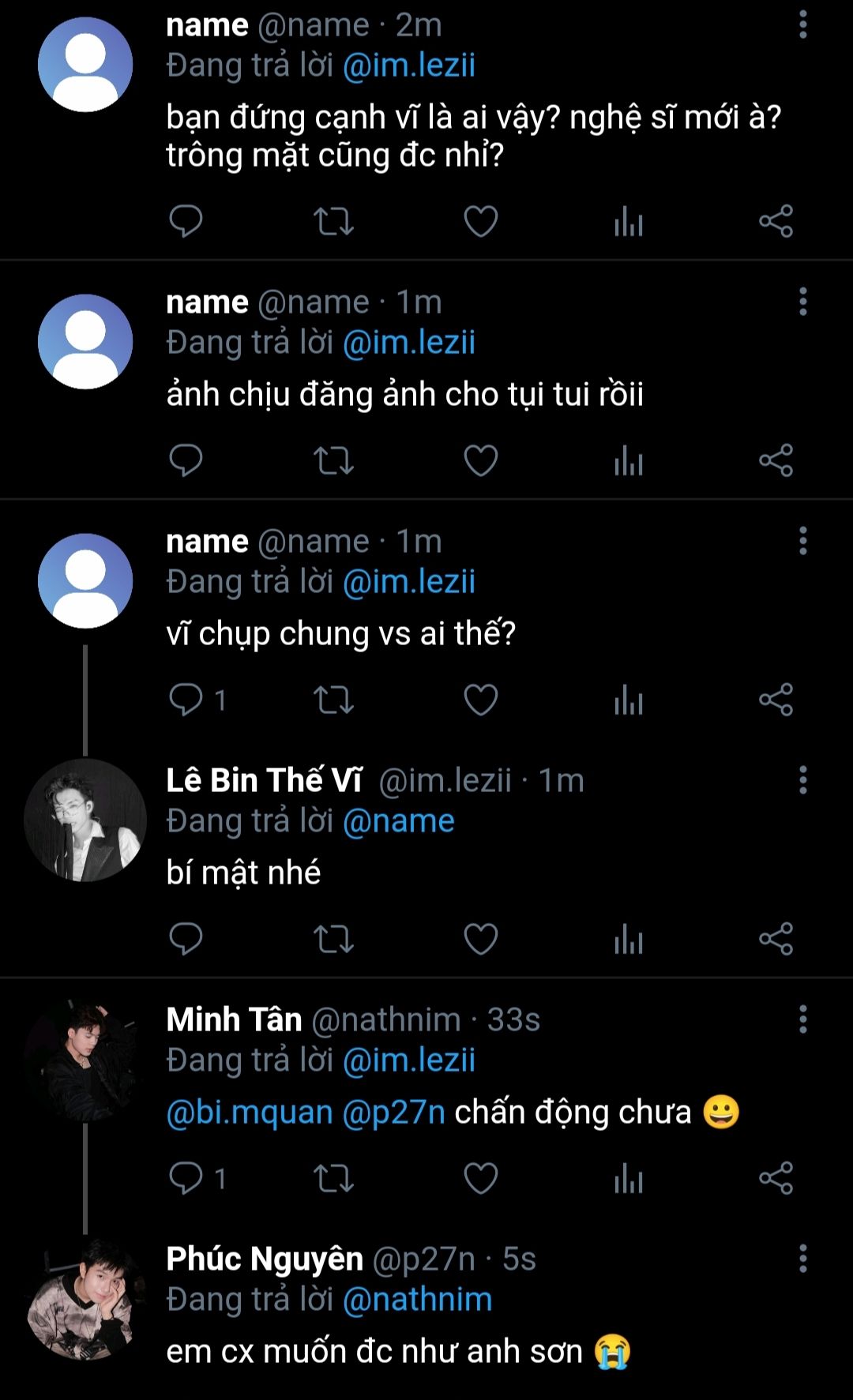Viewport: 853px width, 1400px height.
Task: Open Minh Tân's display name
Action: tap(234, 1019)
